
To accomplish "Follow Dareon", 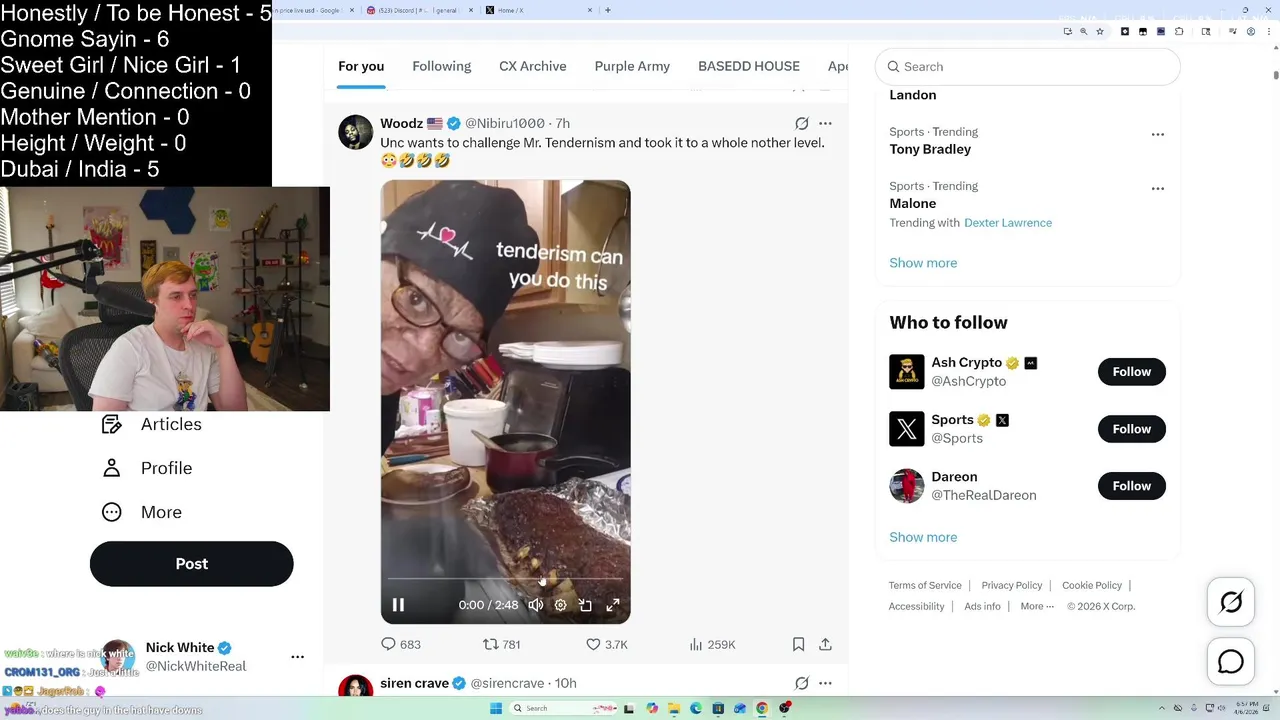I will click(x=1132, y=486).
